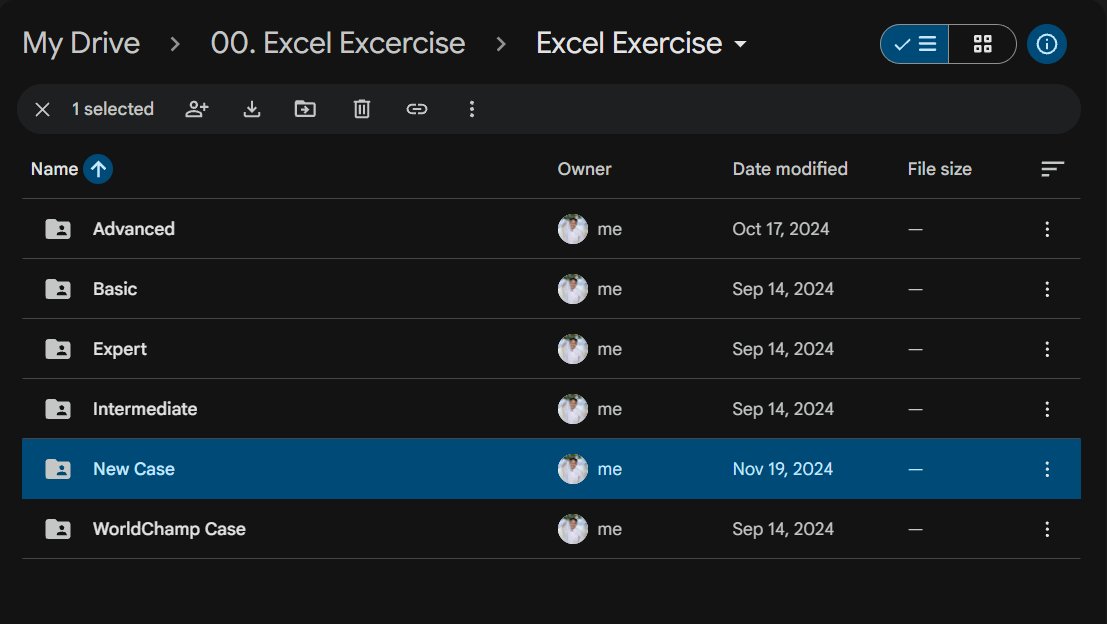Clear selection with the X icon
This screenshot has width=1107, height=624.
point(42,109)
